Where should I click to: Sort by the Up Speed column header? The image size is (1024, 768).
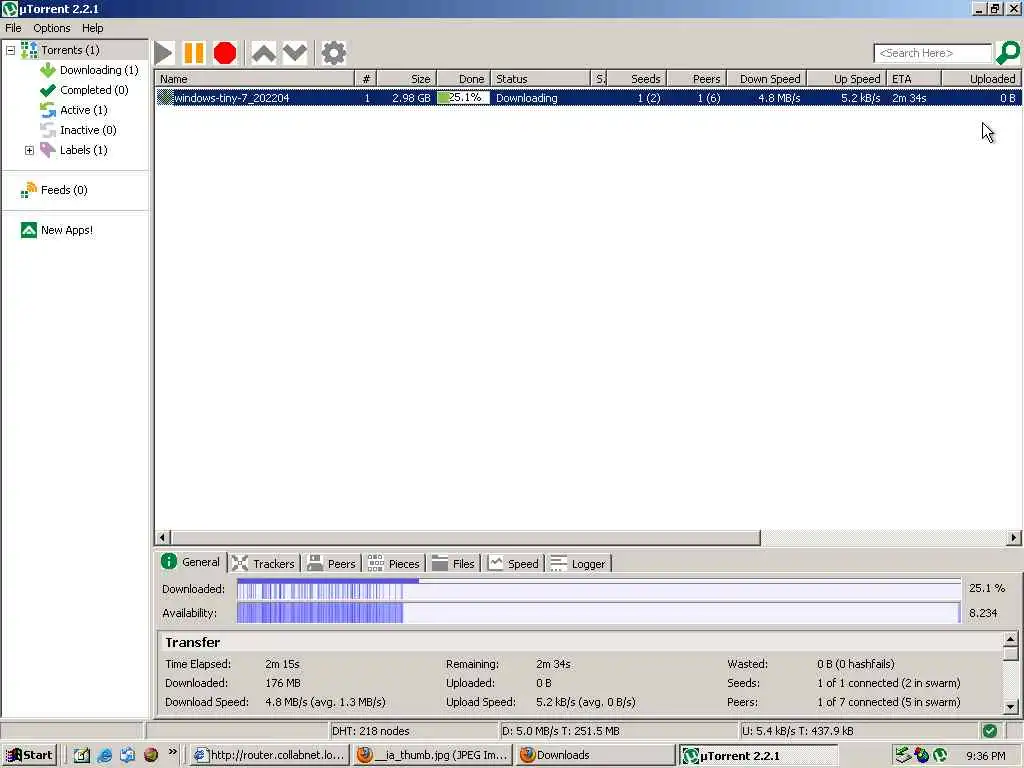click(x=847, y=78)
